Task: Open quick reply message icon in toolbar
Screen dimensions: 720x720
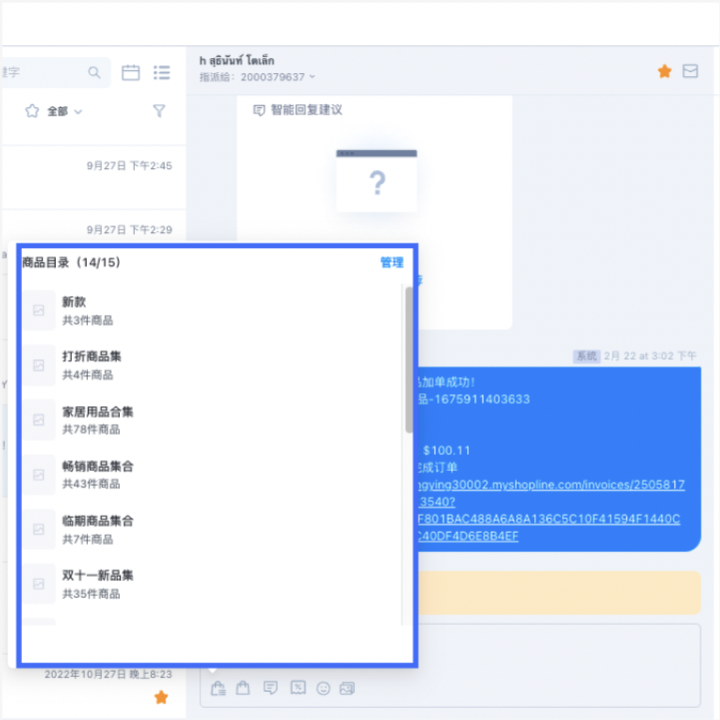Action: click(269, 688)
